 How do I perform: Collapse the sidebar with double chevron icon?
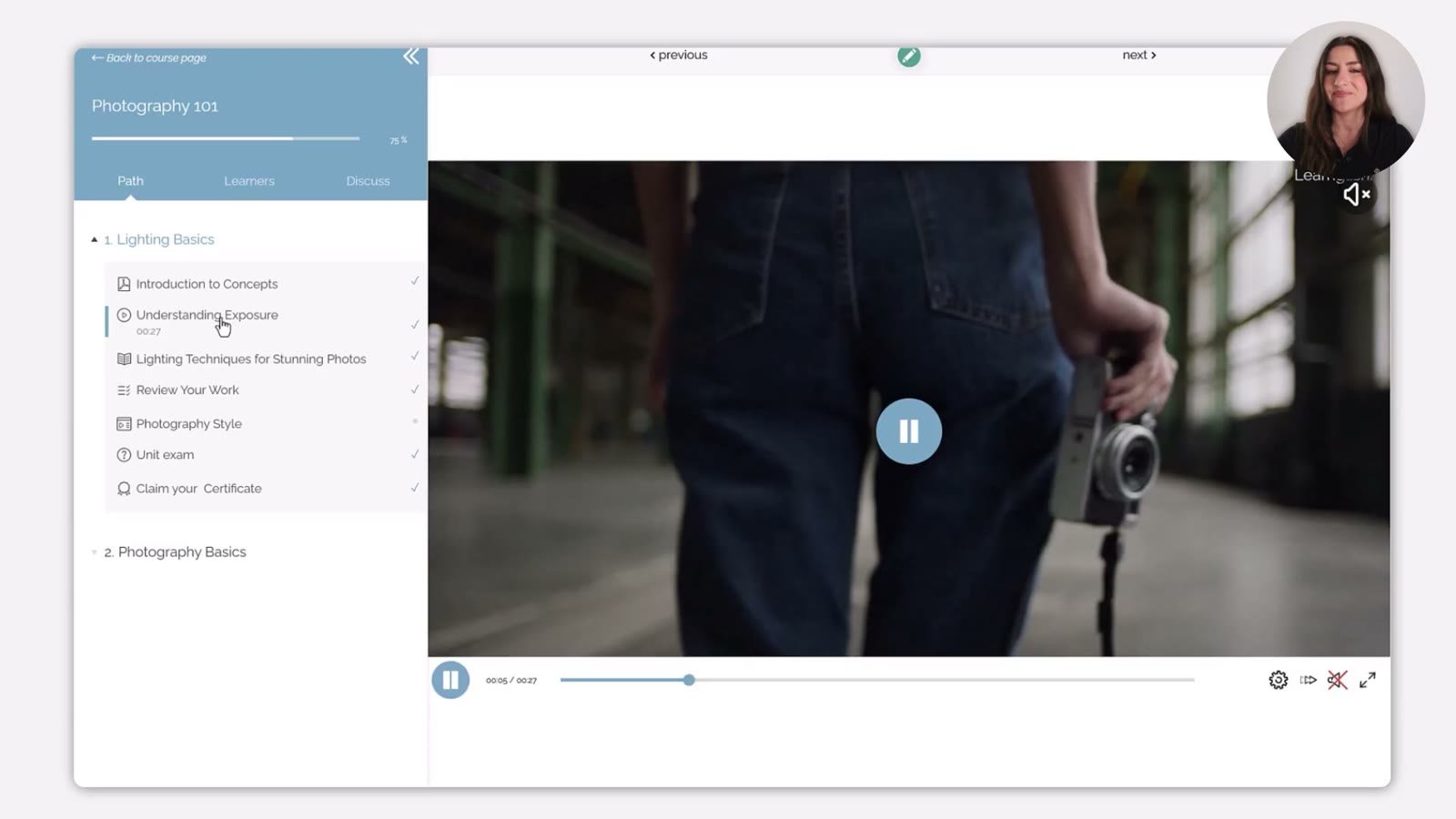(x=411, y=56)
